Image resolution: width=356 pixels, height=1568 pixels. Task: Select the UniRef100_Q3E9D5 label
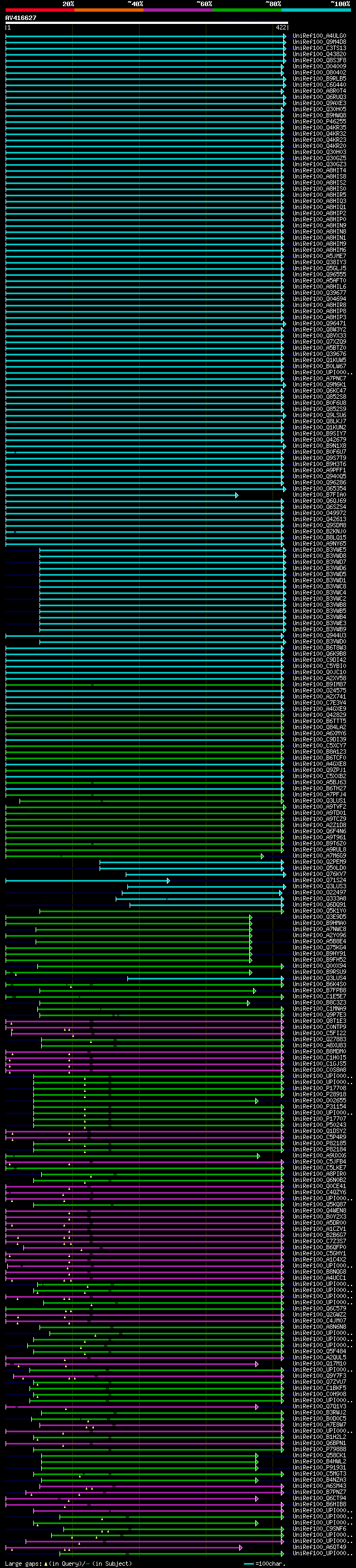tap(319, 917)
